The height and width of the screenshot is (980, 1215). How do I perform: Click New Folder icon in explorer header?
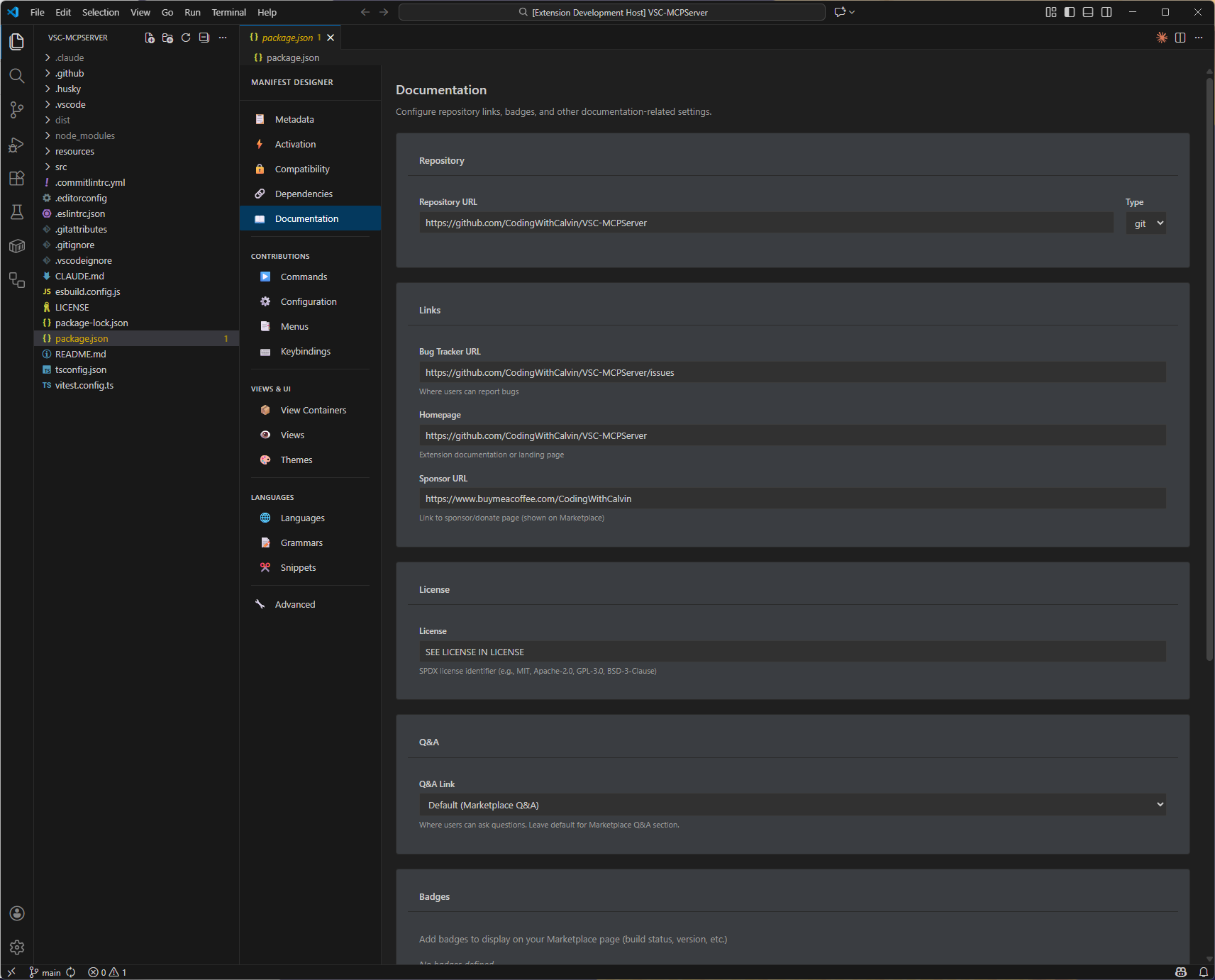167,38
